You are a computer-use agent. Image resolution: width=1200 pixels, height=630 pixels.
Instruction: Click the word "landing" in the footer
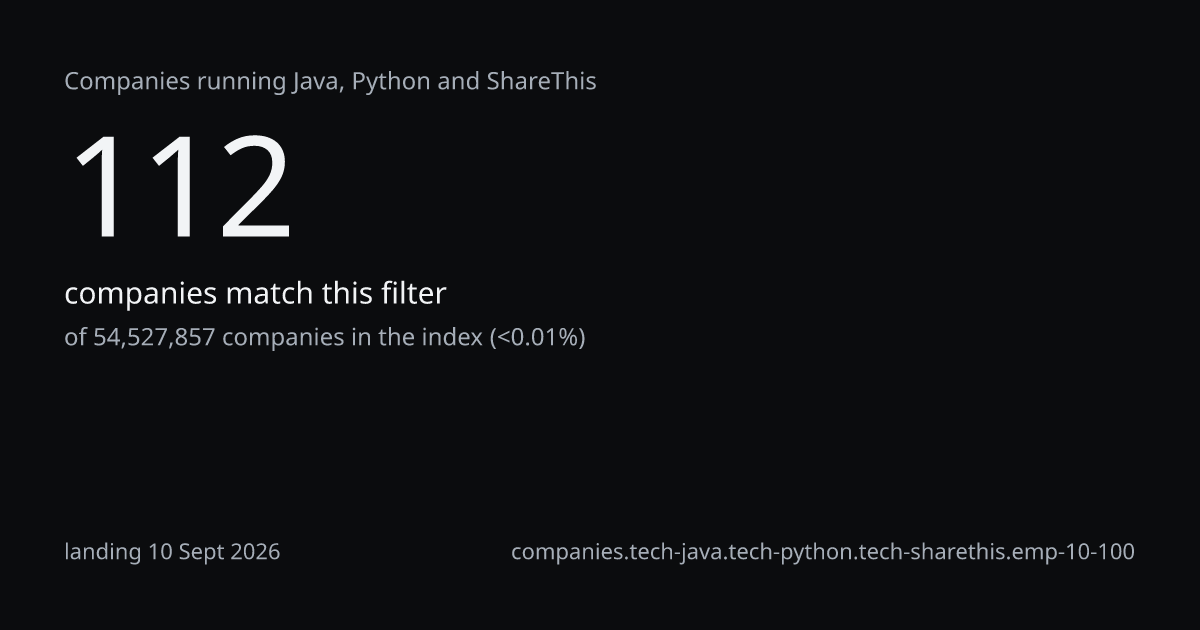point(103,552)
